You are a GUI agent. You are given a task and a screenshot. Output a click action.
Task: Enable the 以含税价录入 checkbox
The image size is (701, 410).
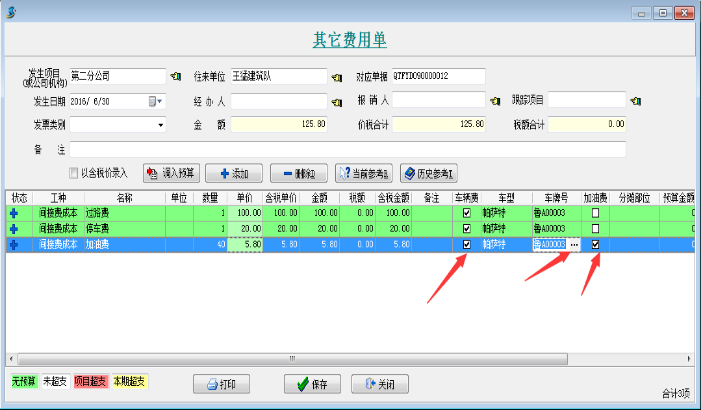(73, 172)
